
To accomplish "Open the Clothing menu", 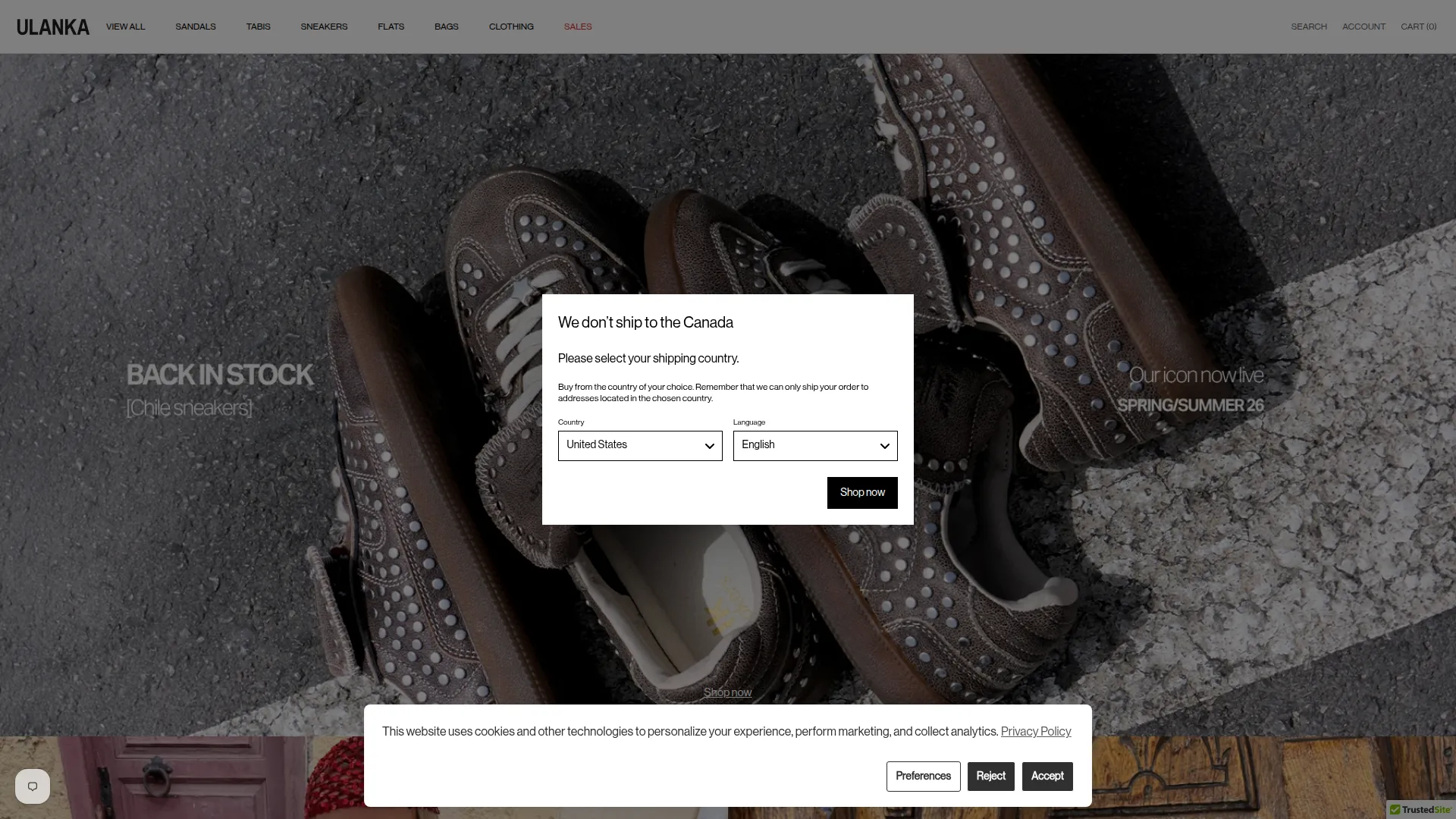I will point(511,27).
